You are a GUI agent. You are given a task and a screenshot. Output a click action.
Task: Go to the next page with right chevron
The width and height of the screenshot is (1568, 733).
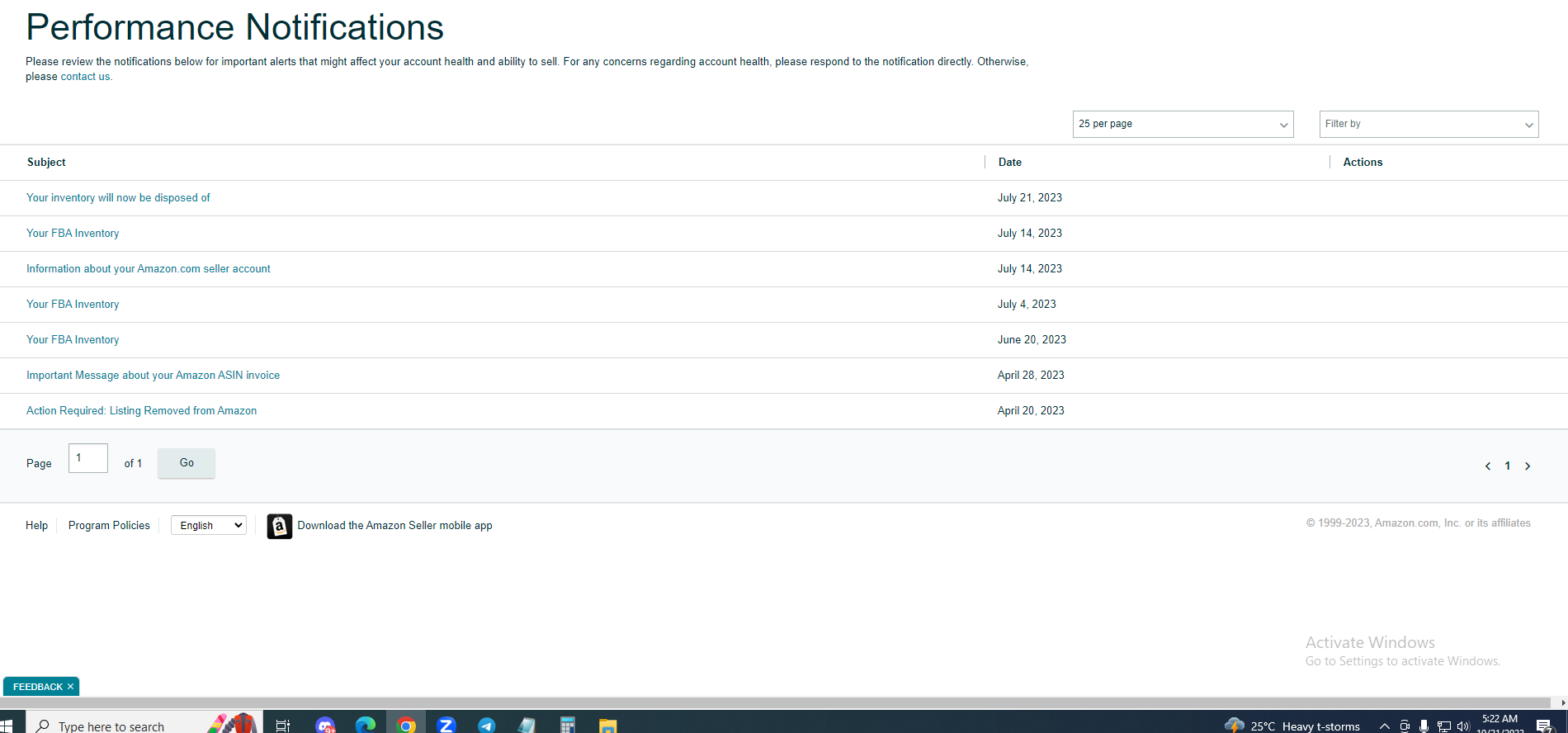(x=1528, y=466)
